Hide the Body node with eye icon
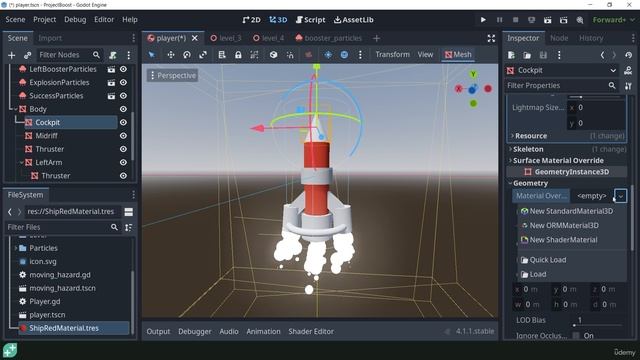Viewport: 640px width, 360px height. pos(123,109)
